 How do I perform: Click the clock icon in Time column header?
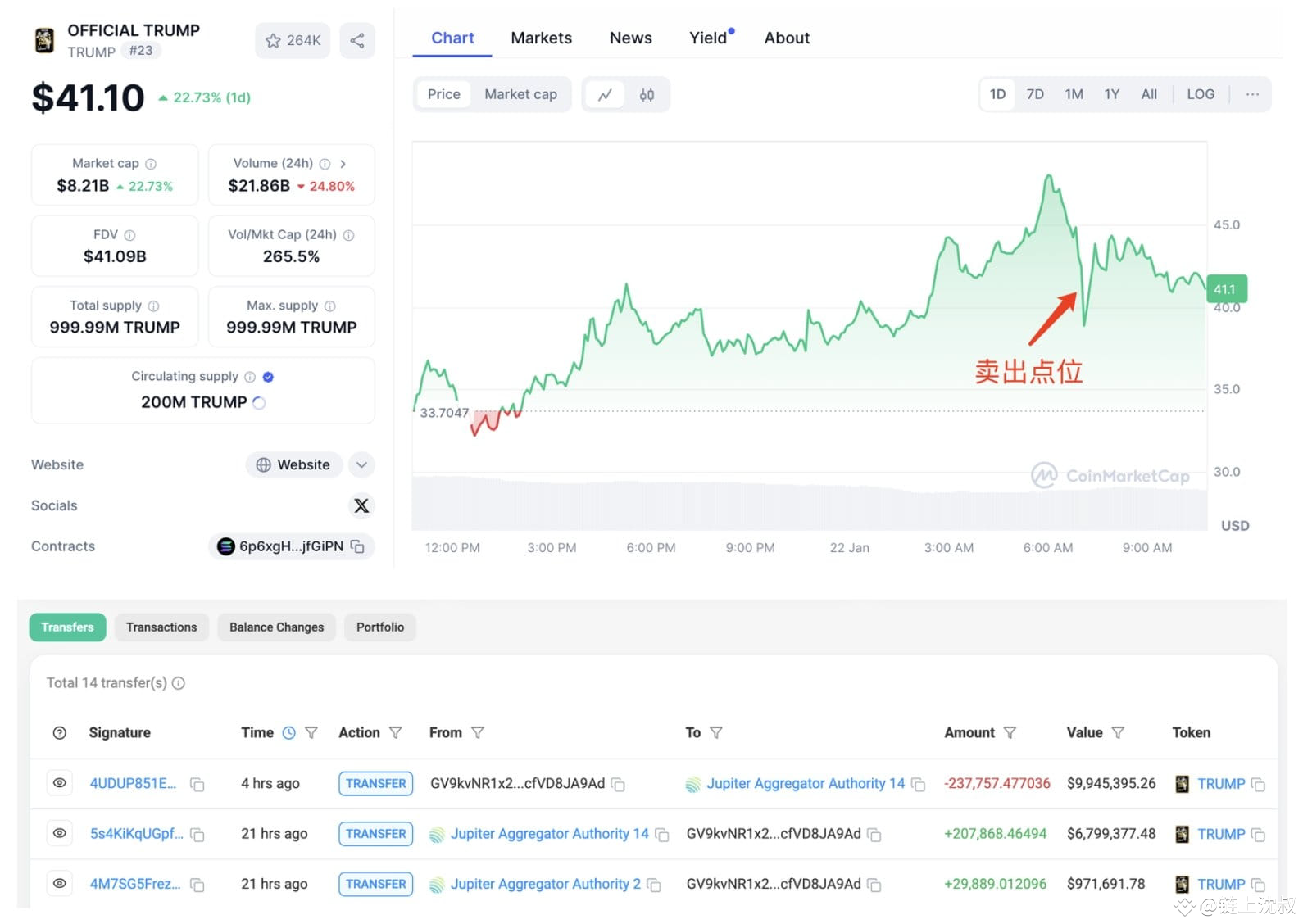(x=289, y=733)
